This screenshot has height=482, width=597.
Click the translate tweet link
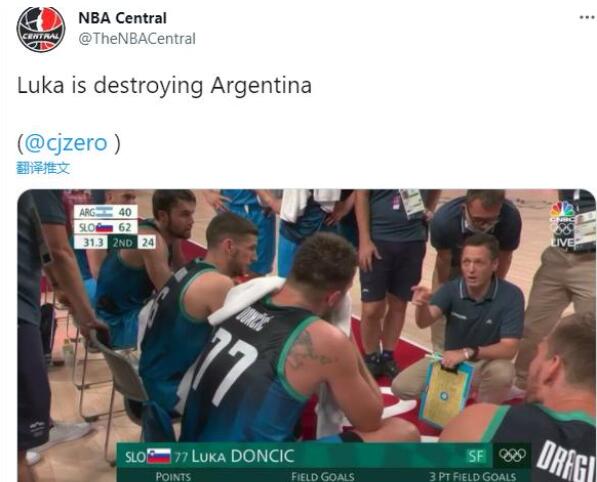coord(43,168)
